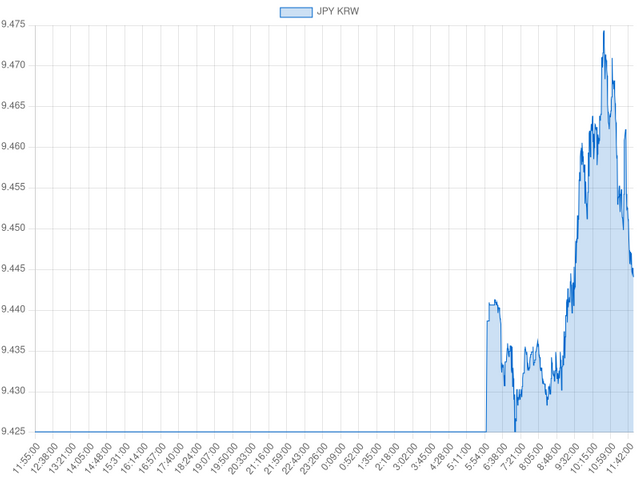The height and width of the screenshot is (480, 640).
Task: Toggle the JPY KRW dataset legend label
Action: pos(338,11)
